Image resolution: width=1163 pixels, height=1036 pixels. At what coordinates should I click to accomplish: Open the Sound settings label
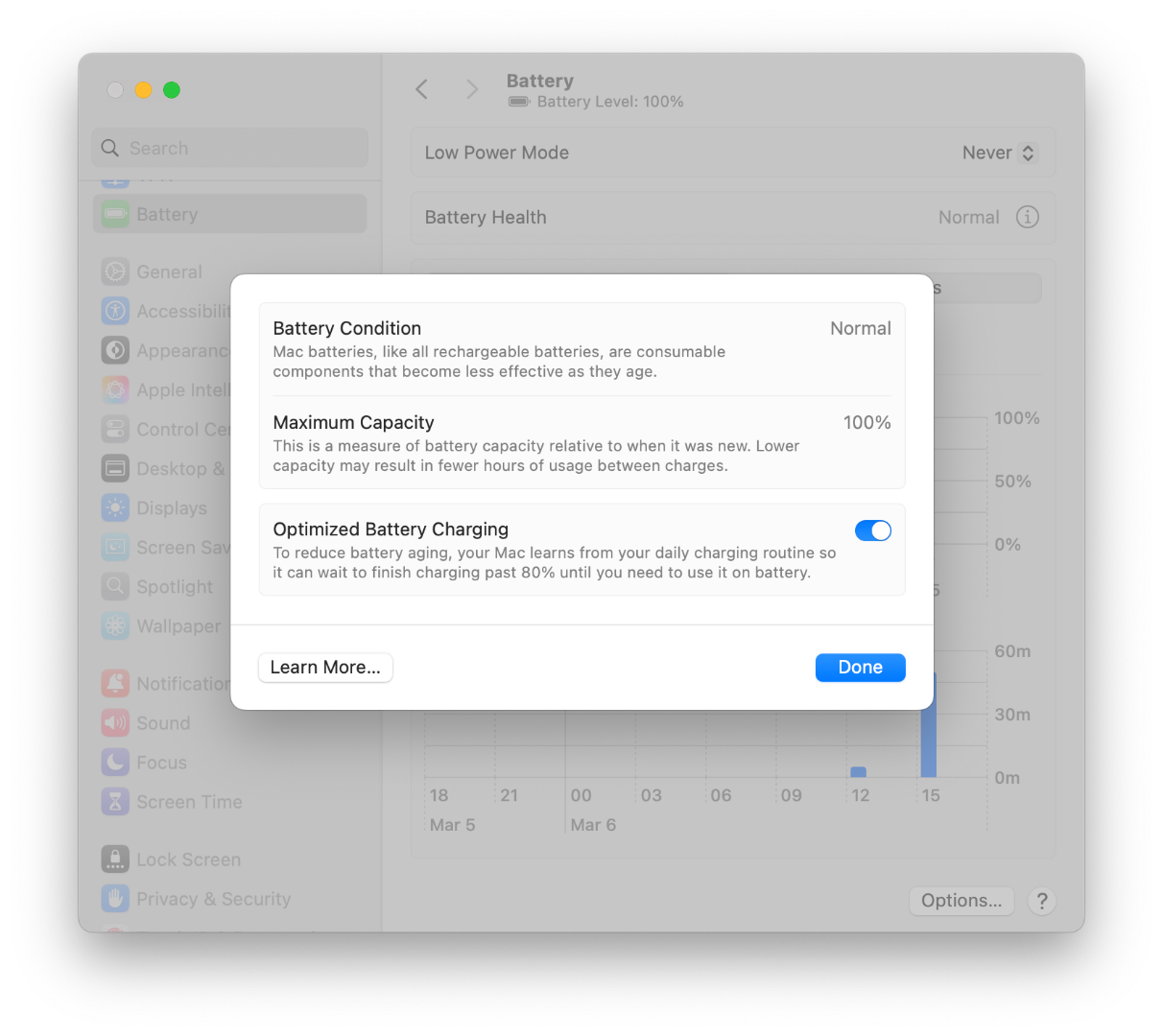click(163, 723)
